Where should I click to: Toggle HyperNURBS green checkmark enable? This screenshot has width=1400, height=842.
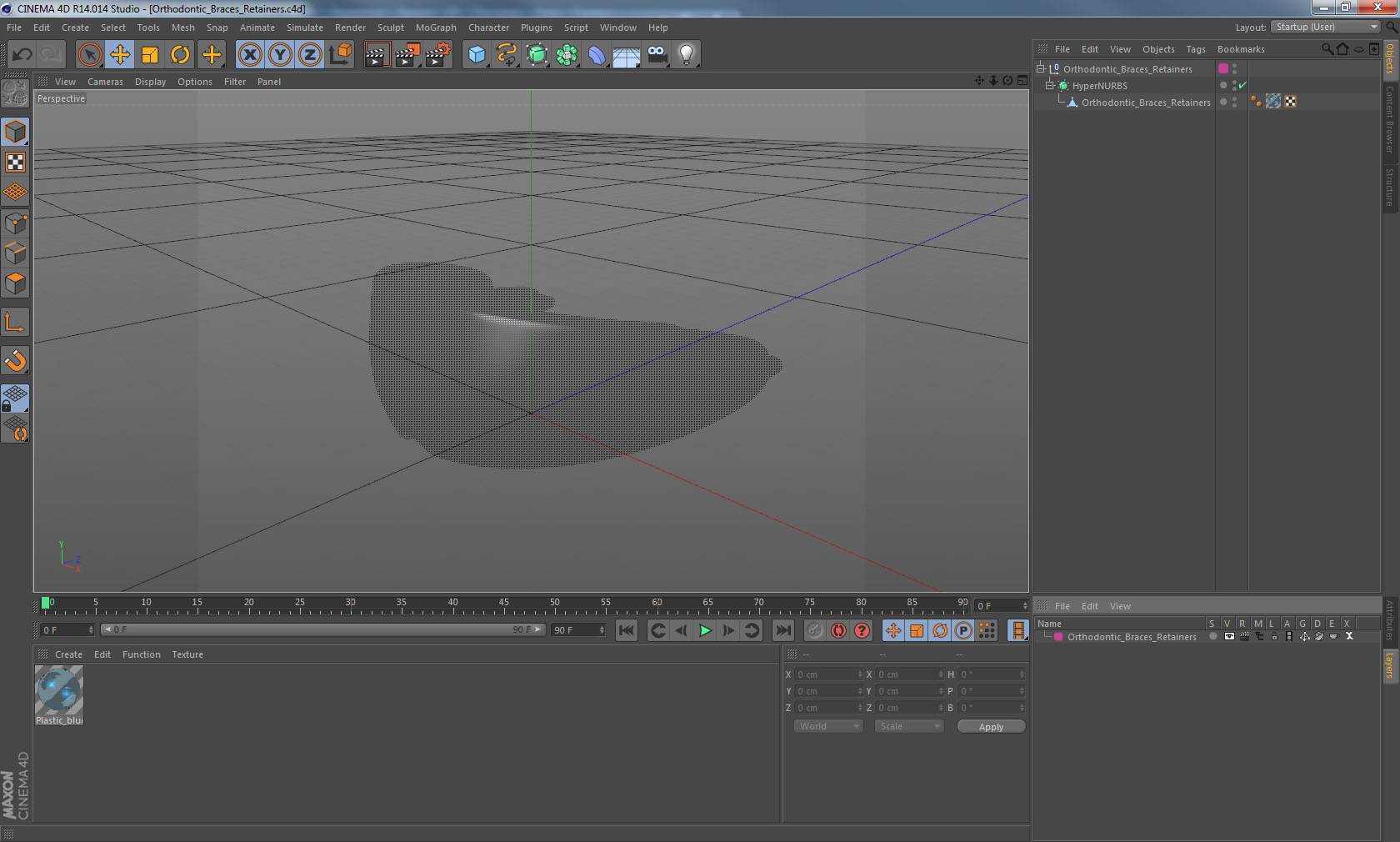click(x=1242, y=85)
